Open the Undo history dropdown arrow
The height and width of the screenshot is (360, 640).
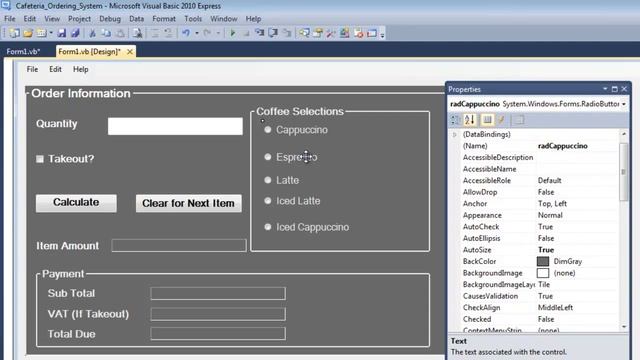(x=197, y=33)
